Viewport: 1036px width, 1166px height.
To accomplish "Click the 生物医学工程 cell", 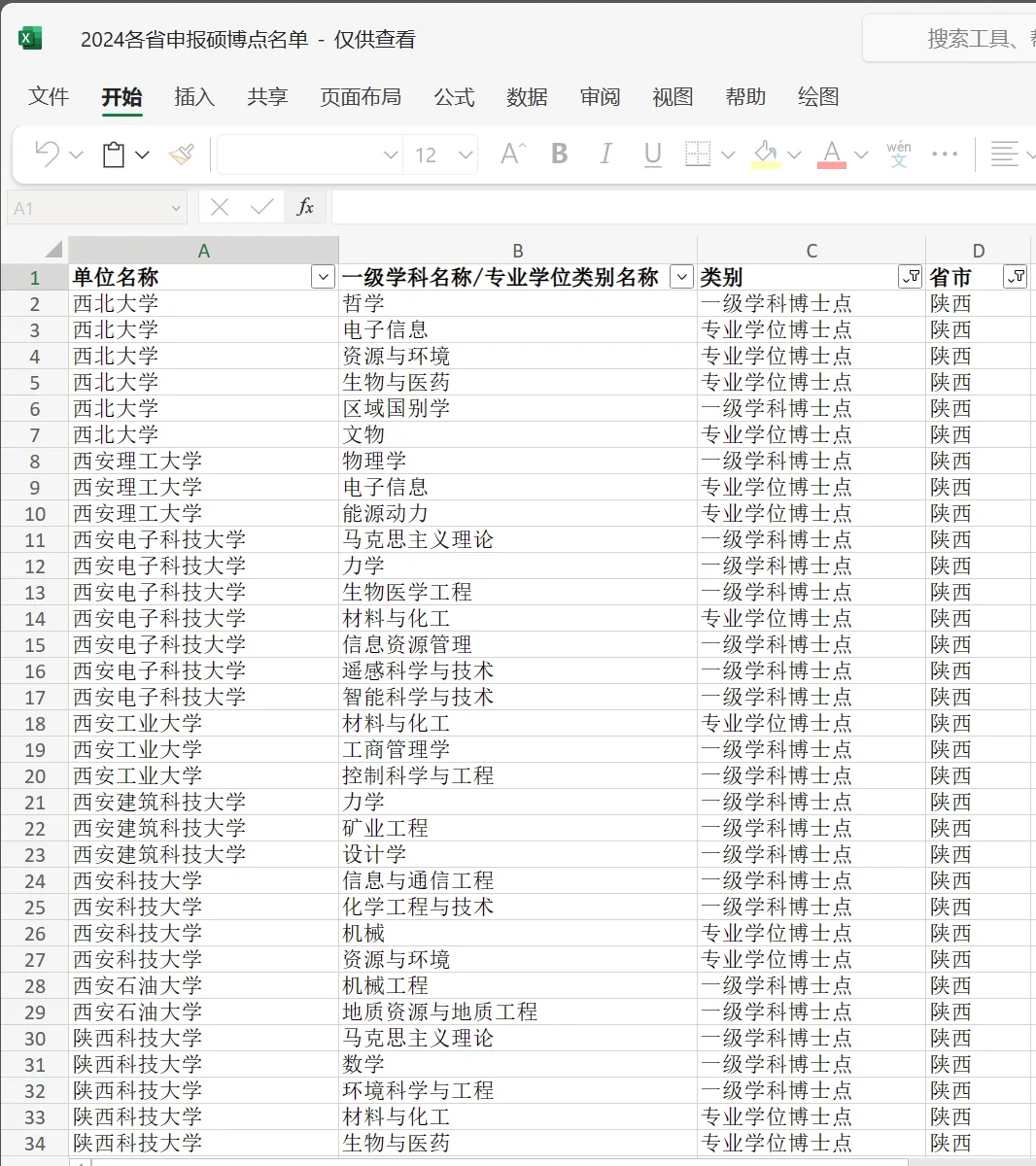I will [518, 593].
